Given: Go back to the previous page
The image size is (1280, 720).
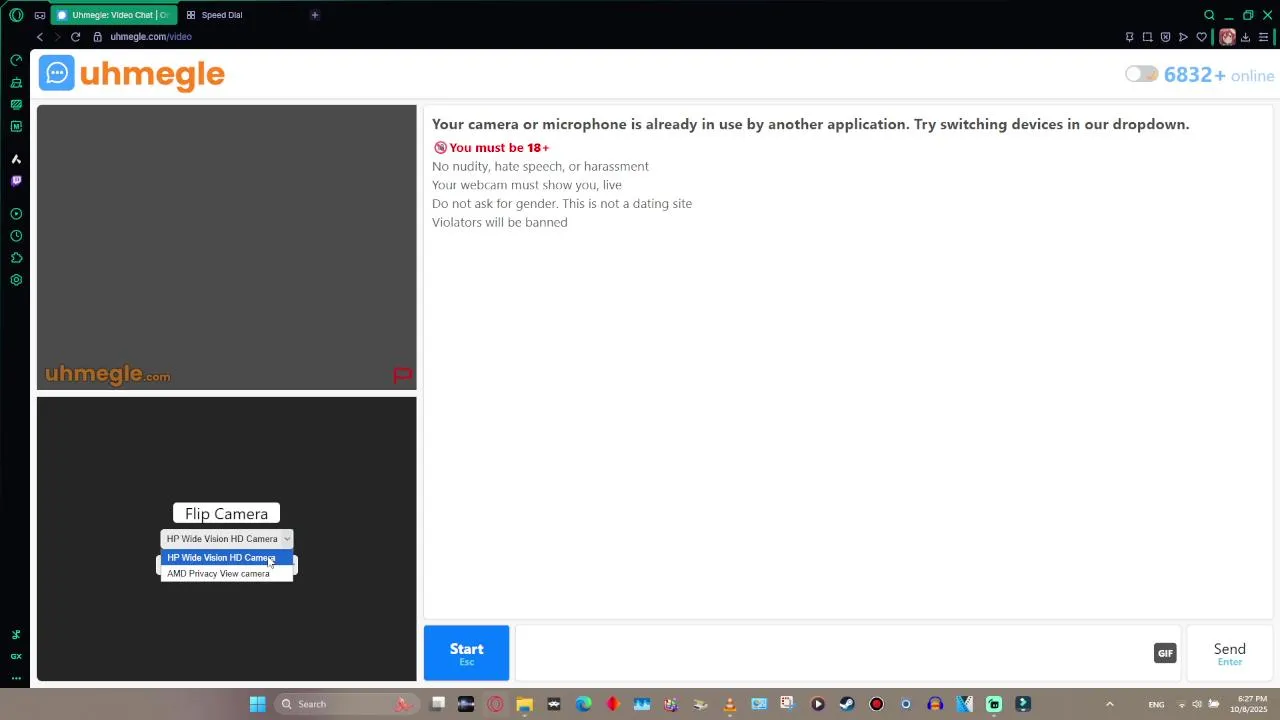Looking at the screenshot, I should pos(40,37).
